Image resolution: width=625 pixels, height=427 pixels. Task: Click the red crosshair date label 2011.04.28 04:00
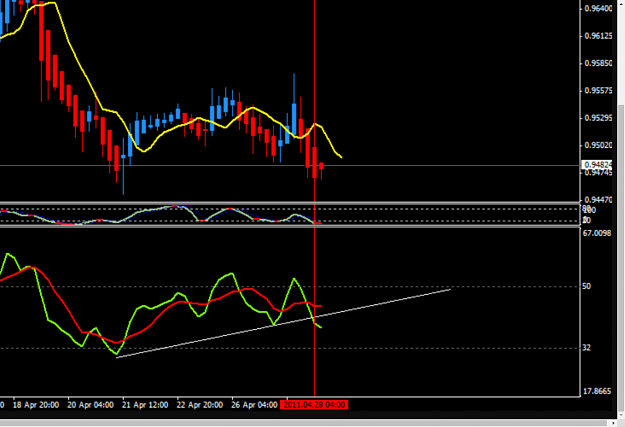point(314,405)
